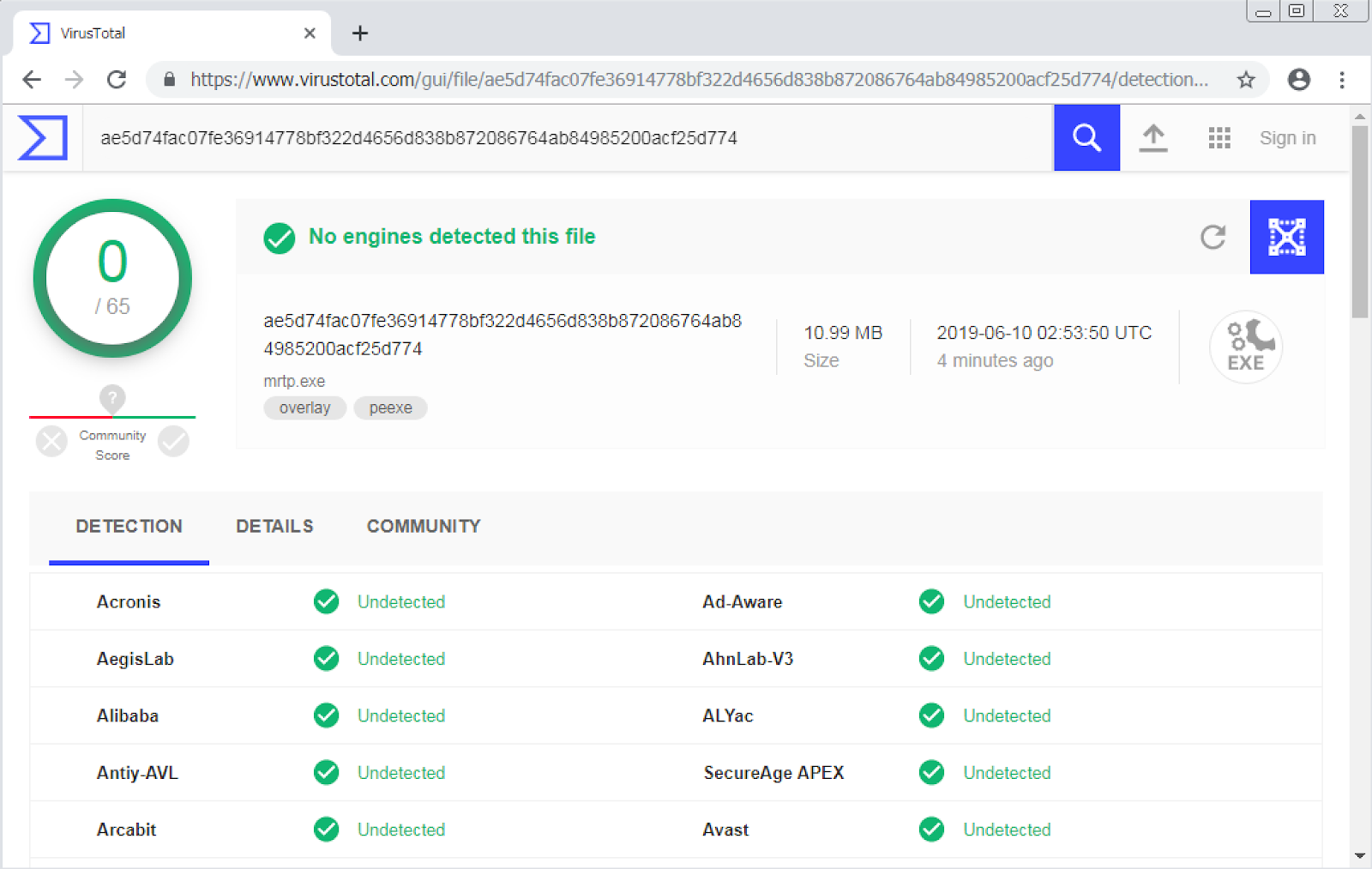Viewport: 1372px width, 869px height.
Task: Click the reanalyze refresh icon
Action: pos(1213,237)
